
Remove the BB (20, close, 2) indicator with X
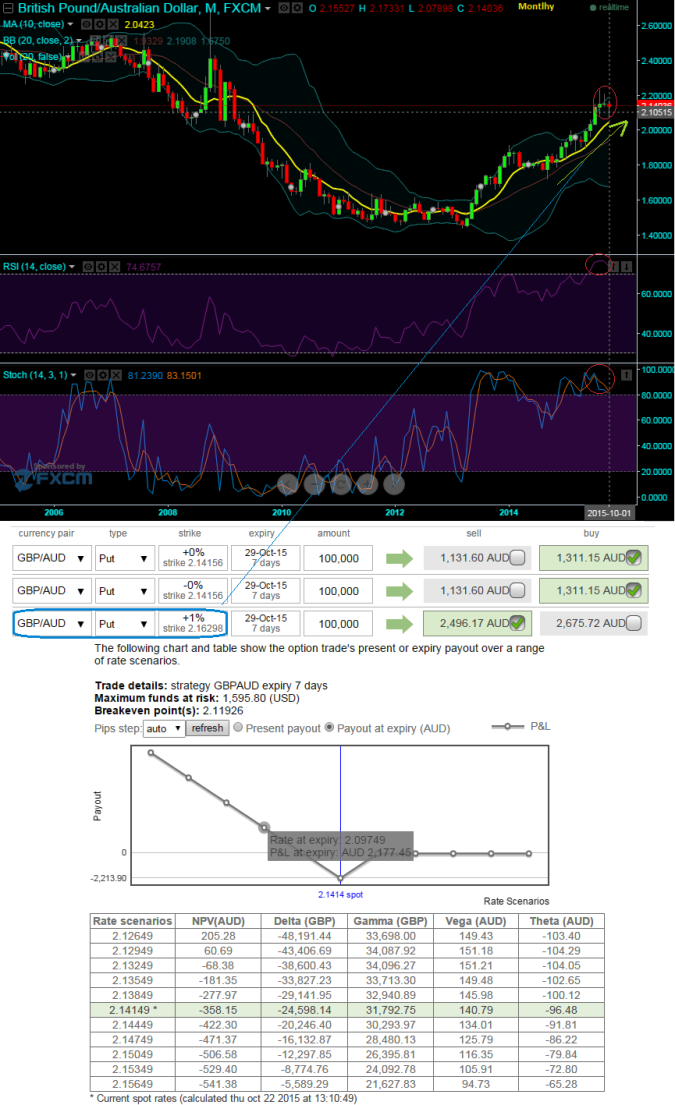[x=120, y=40]
